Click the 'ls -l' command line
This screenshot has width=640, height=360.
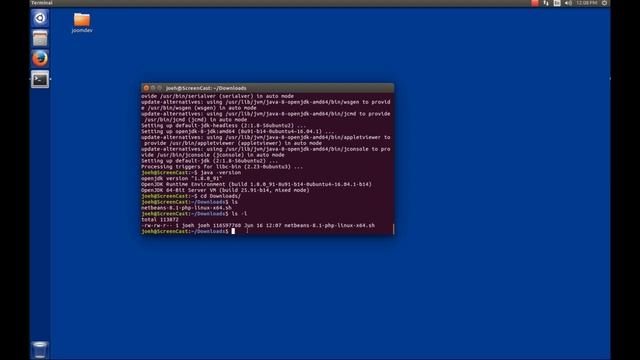(194, 214)
